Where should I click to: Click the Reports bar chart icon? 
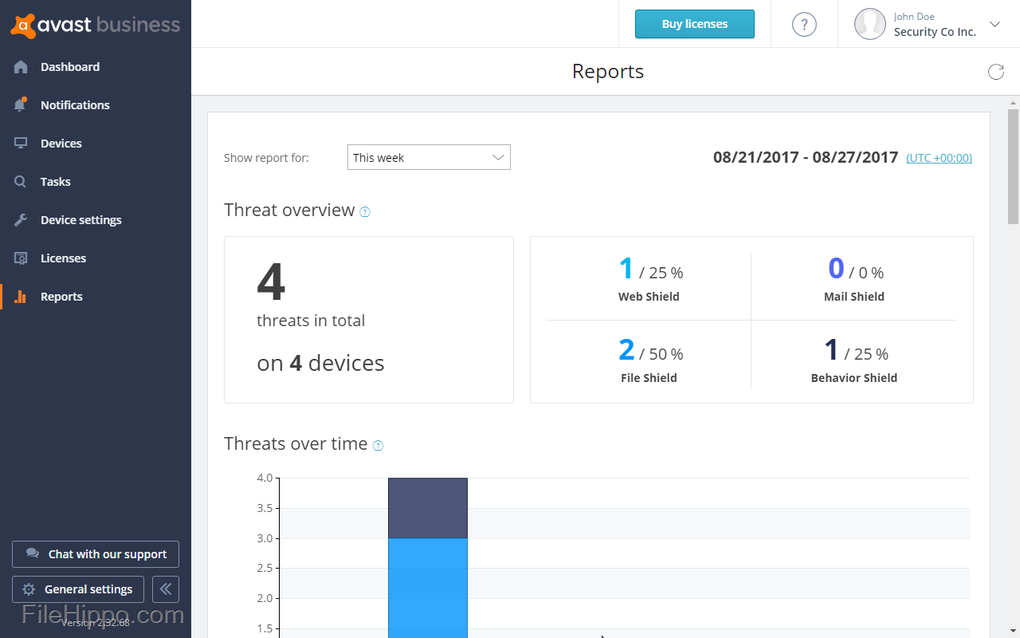coord(21,297)
